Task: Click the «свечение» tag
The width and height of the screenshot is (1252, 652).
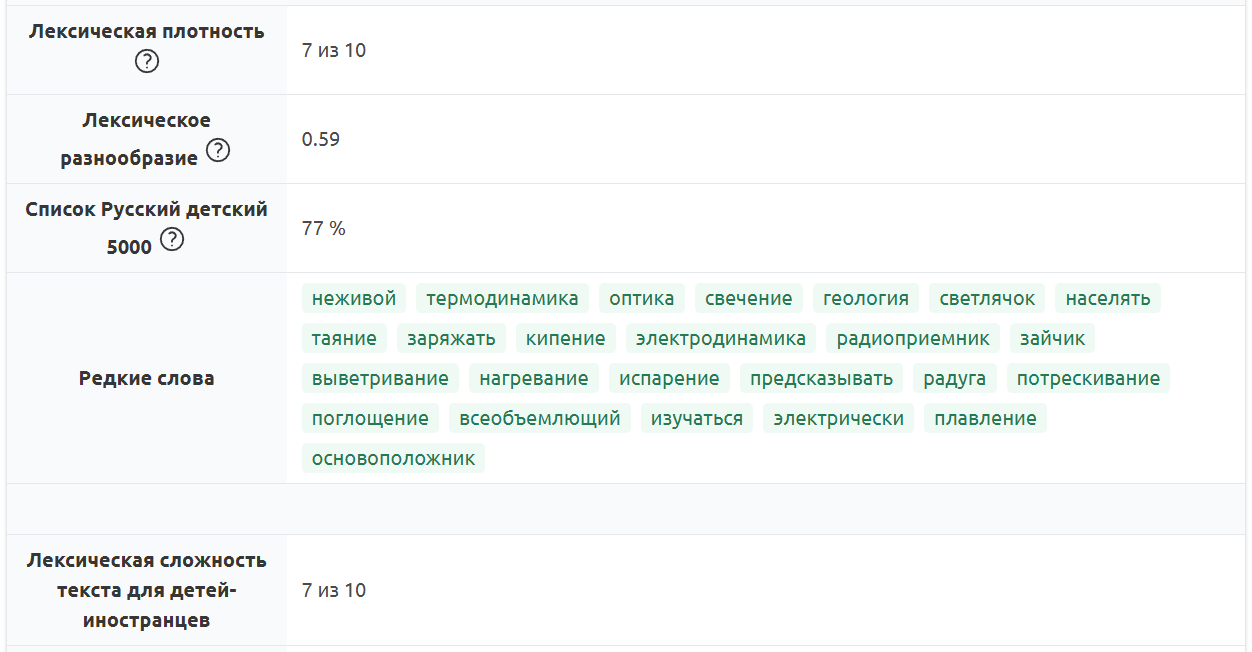Action: [x=748, y=298]
